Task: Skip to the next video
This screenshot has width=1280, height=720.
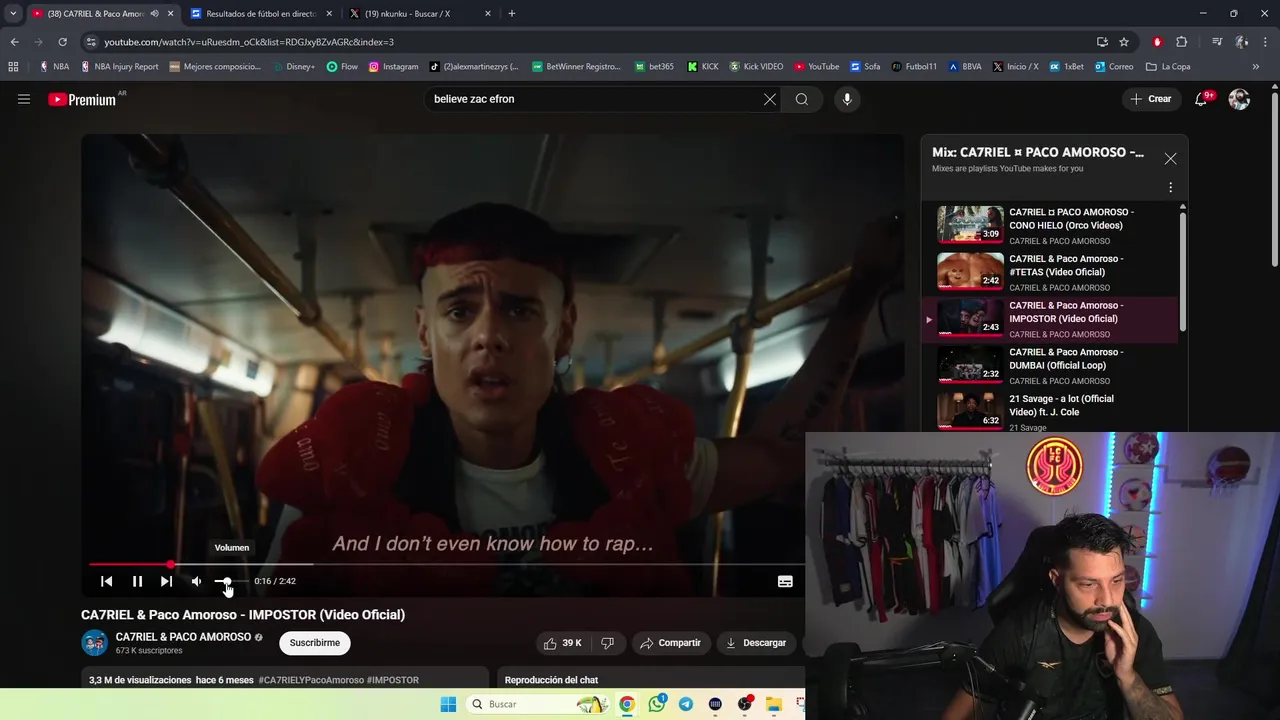Action: coord(166,581)
